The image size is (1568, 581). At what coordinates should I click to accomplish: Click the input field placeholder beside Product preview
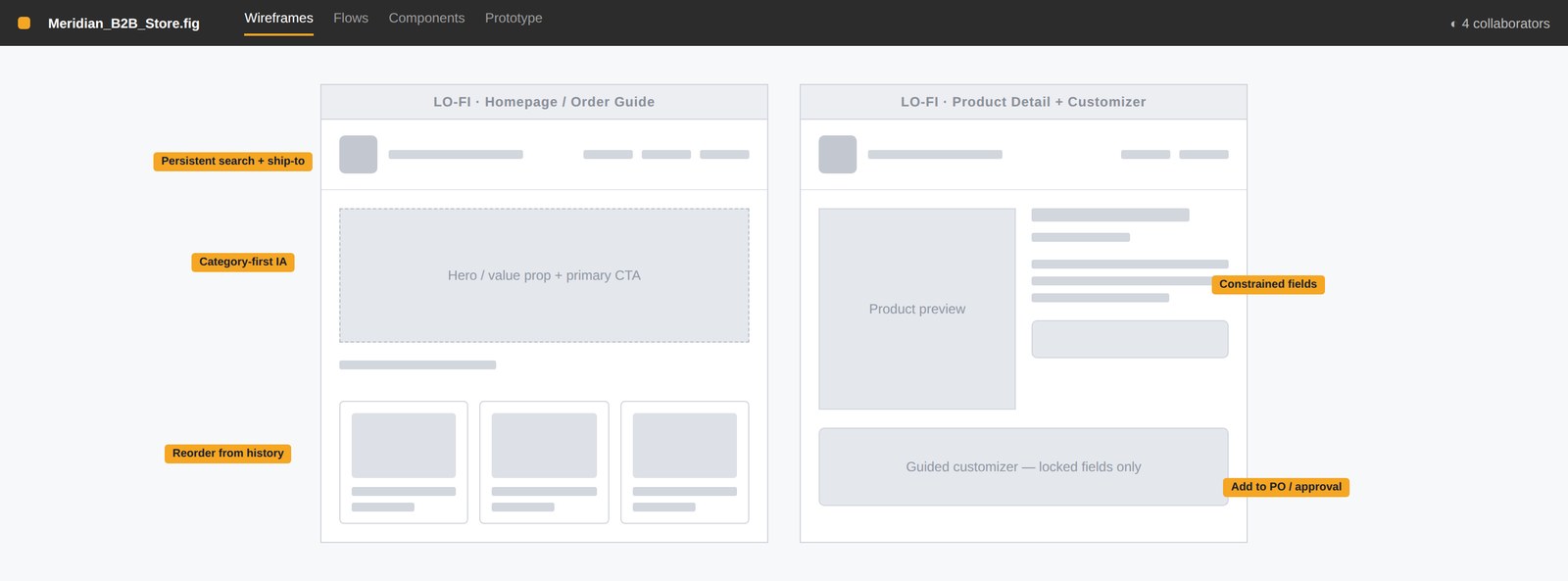click(x=1130, y=339)
